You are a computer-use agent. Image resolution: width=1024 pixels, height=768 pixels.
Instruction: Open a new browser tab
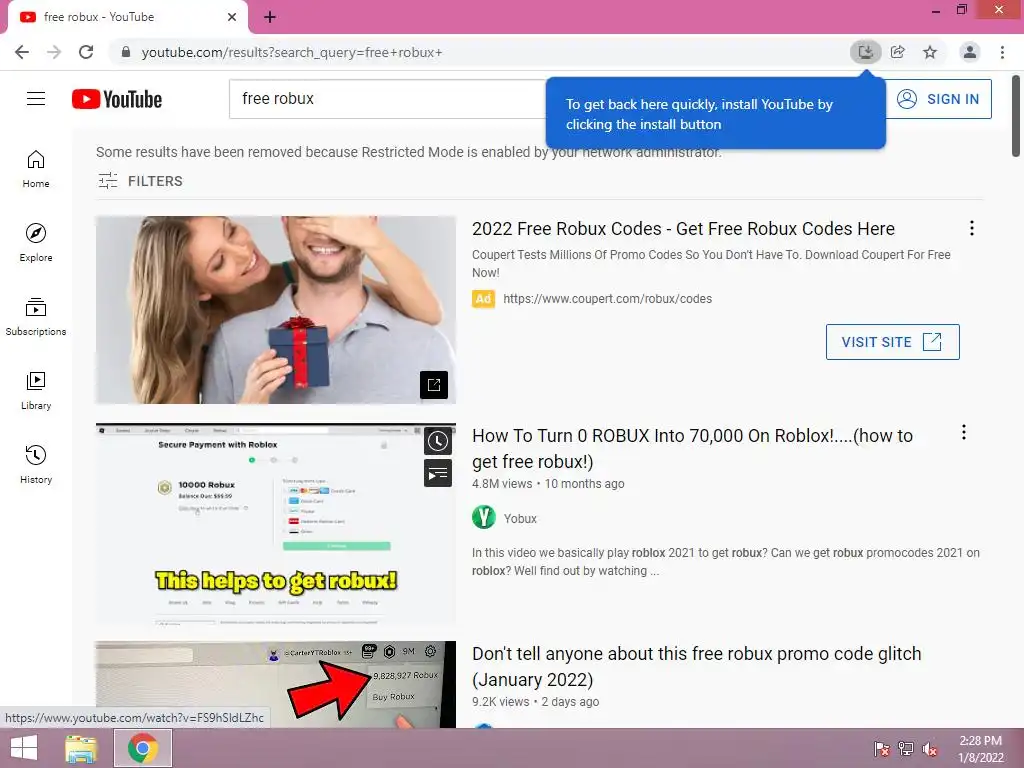(270, 17)
